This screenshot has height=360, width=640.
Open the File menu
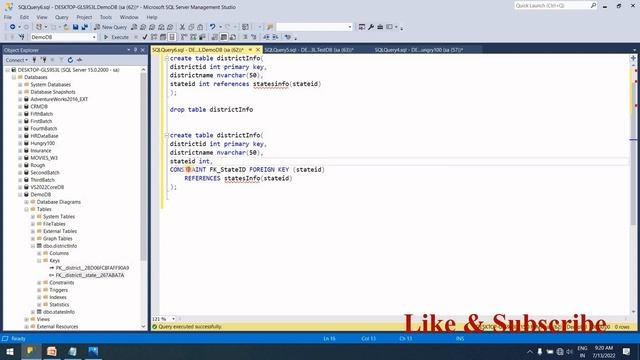pyautogui.click(x=8, y=17)
